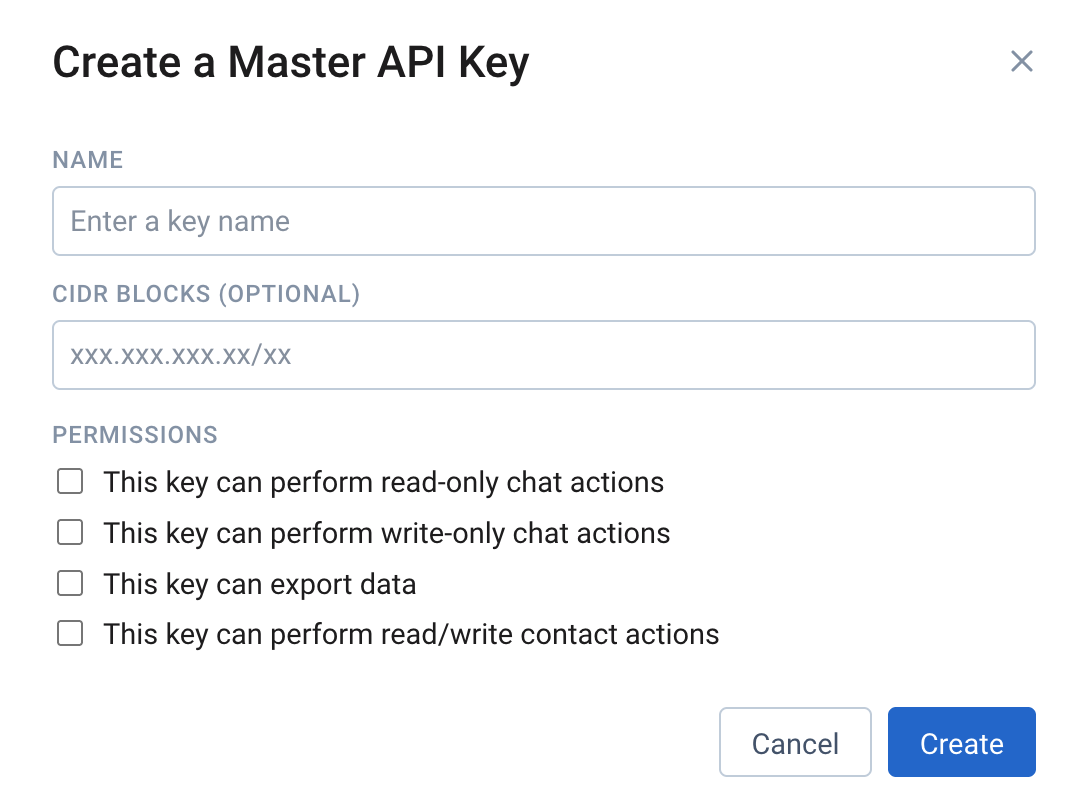The height and width of the screenshot is (812, 1084).
Task: Select the "This key can export data" text
Action: click(x=260, y=585)
